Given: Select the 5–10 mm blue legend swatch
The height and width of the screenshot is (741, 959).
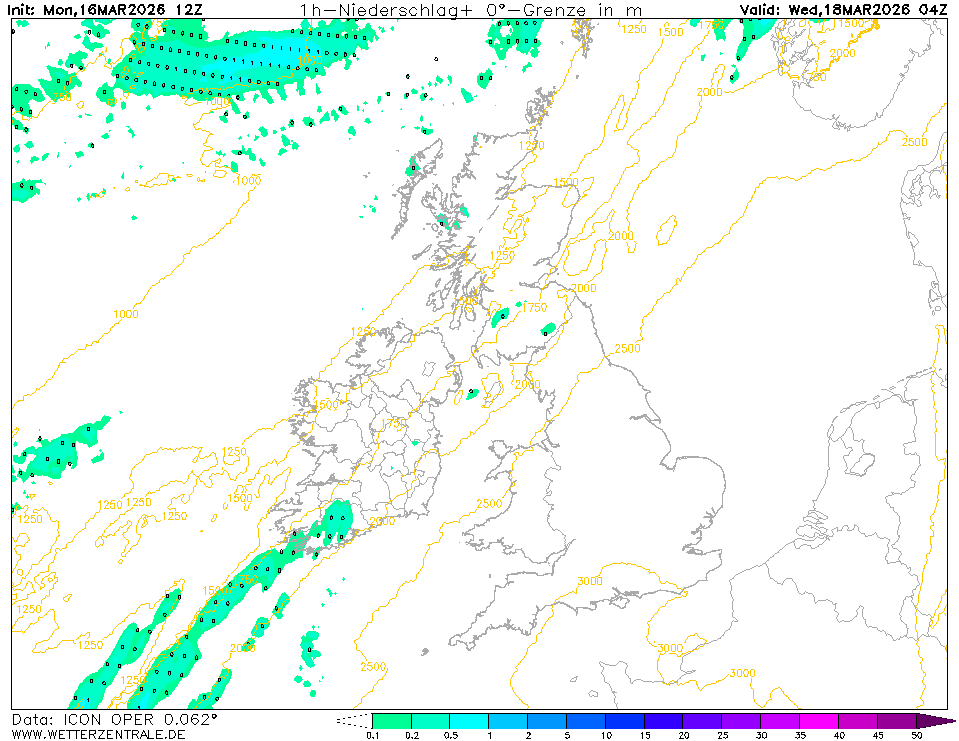Looking at the screenshot, I should [x=585, y=720].
